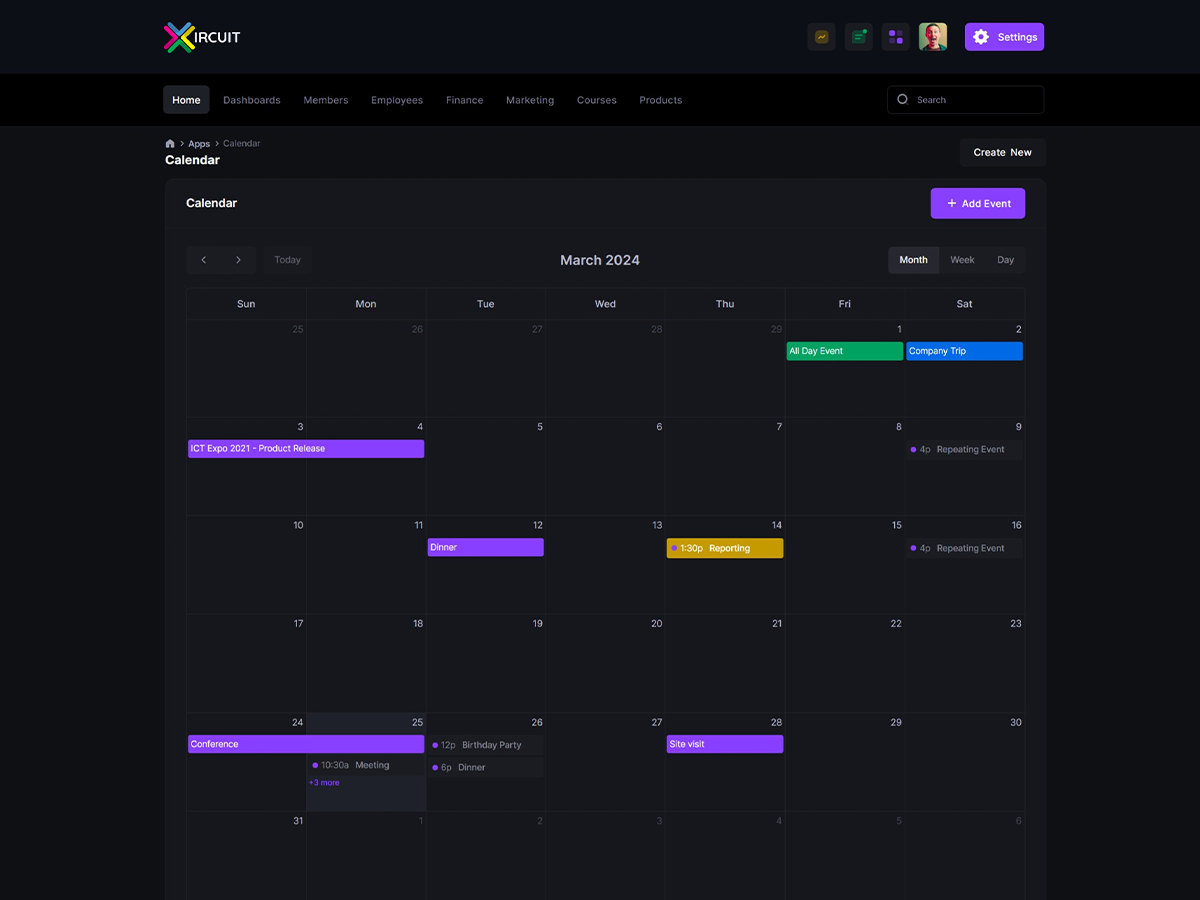The height and width of the screenshot is (900, 1200).
Task: Open the chart icon in the header
Action: [x=821, y=37]
